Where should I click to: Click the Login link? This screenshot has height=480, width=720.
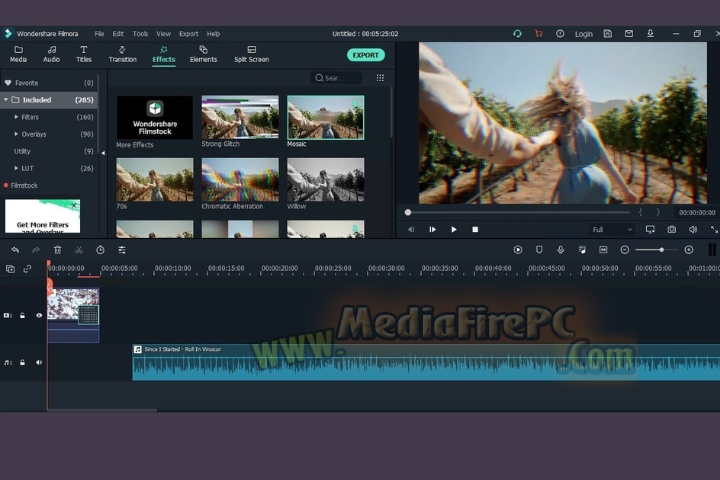pos(584,34)
